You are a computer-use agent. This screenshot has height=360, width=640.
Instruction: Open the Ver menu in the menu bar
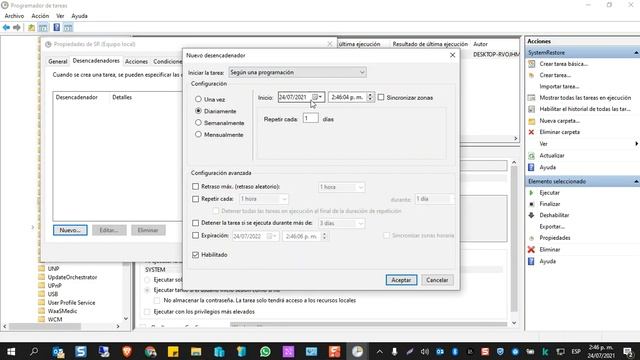(x=60, y=16)
